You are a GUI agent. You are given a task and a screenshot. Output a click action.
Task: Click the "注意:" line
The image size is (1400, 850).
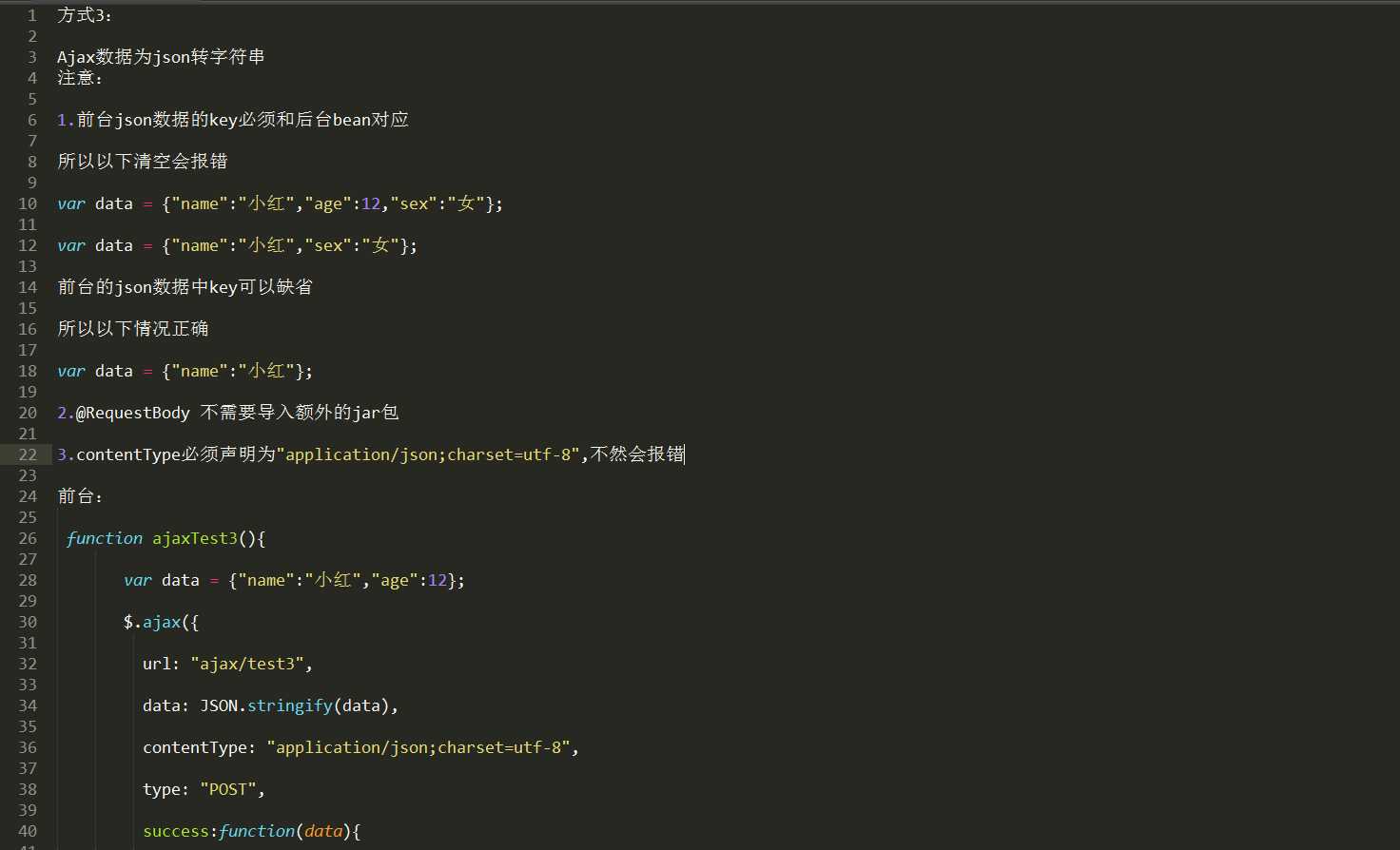click(x=80, y=78)
